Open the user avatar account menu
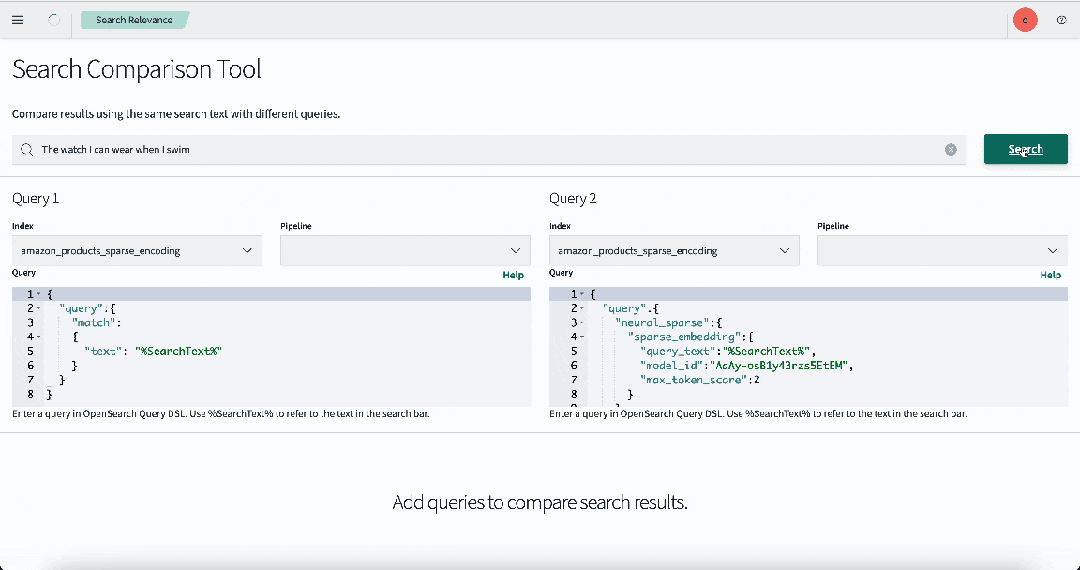This screenshot has width=1080, height=570. click(x=1024, y=20)
